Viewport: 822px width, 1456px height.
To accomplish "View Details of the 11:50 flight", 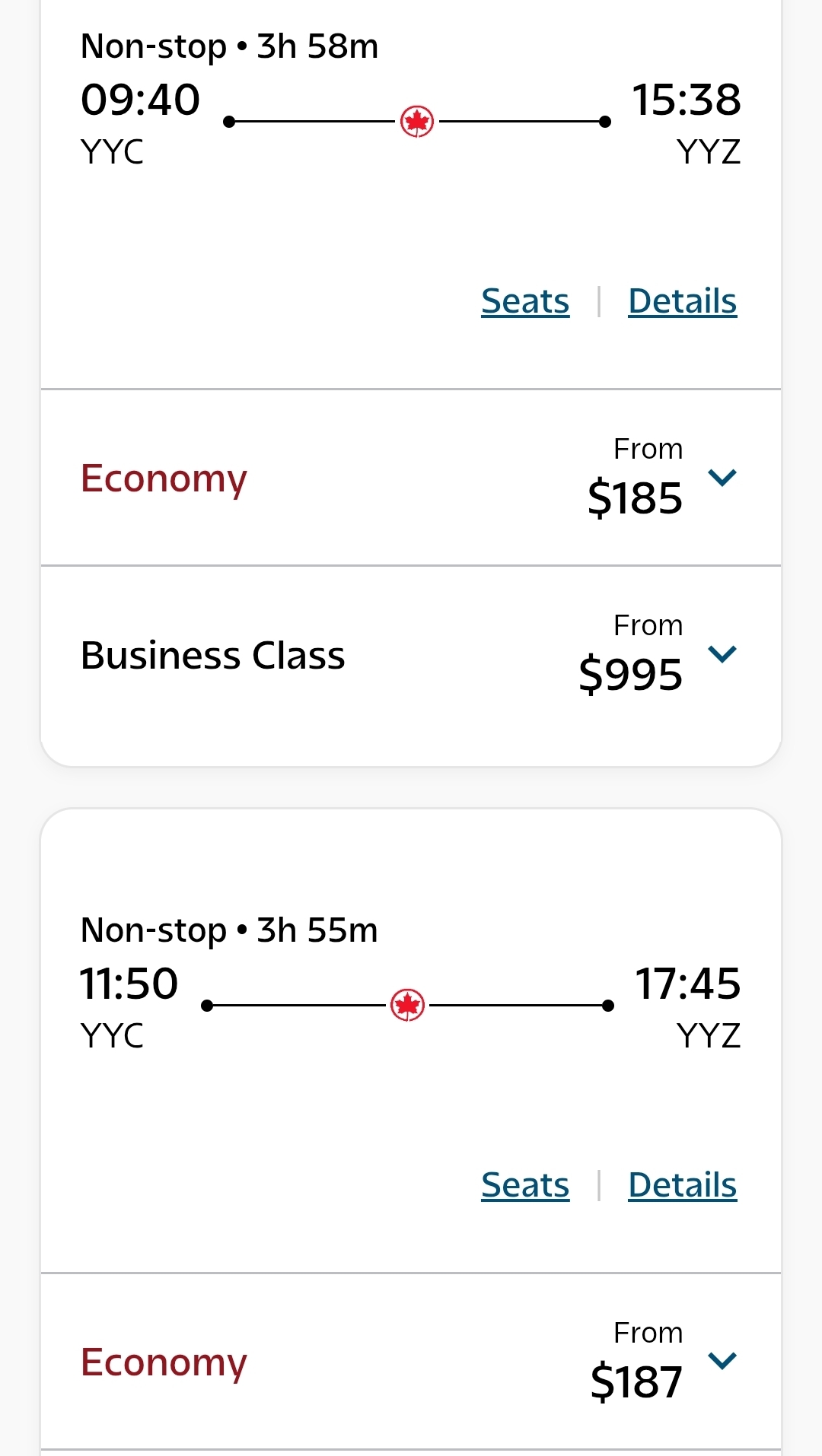I will pos(682,1185).
